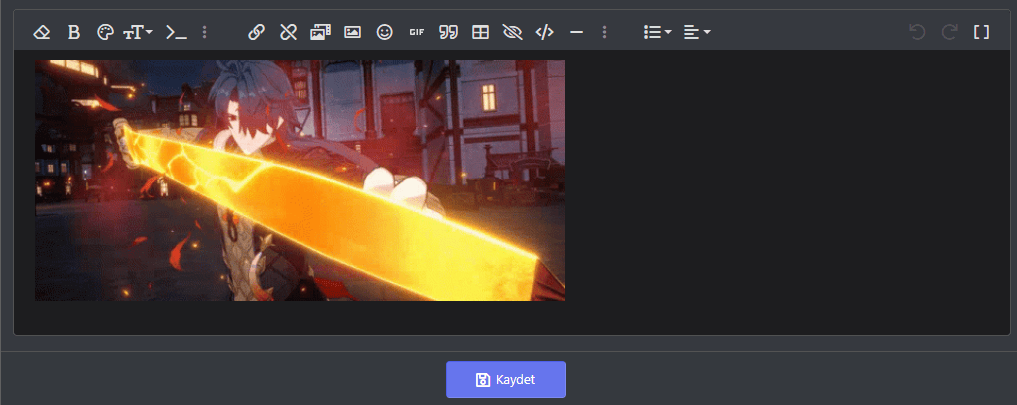Toggle bold formatting
The width and height of the screenshot is (1017, 405).
pos(74,32)
